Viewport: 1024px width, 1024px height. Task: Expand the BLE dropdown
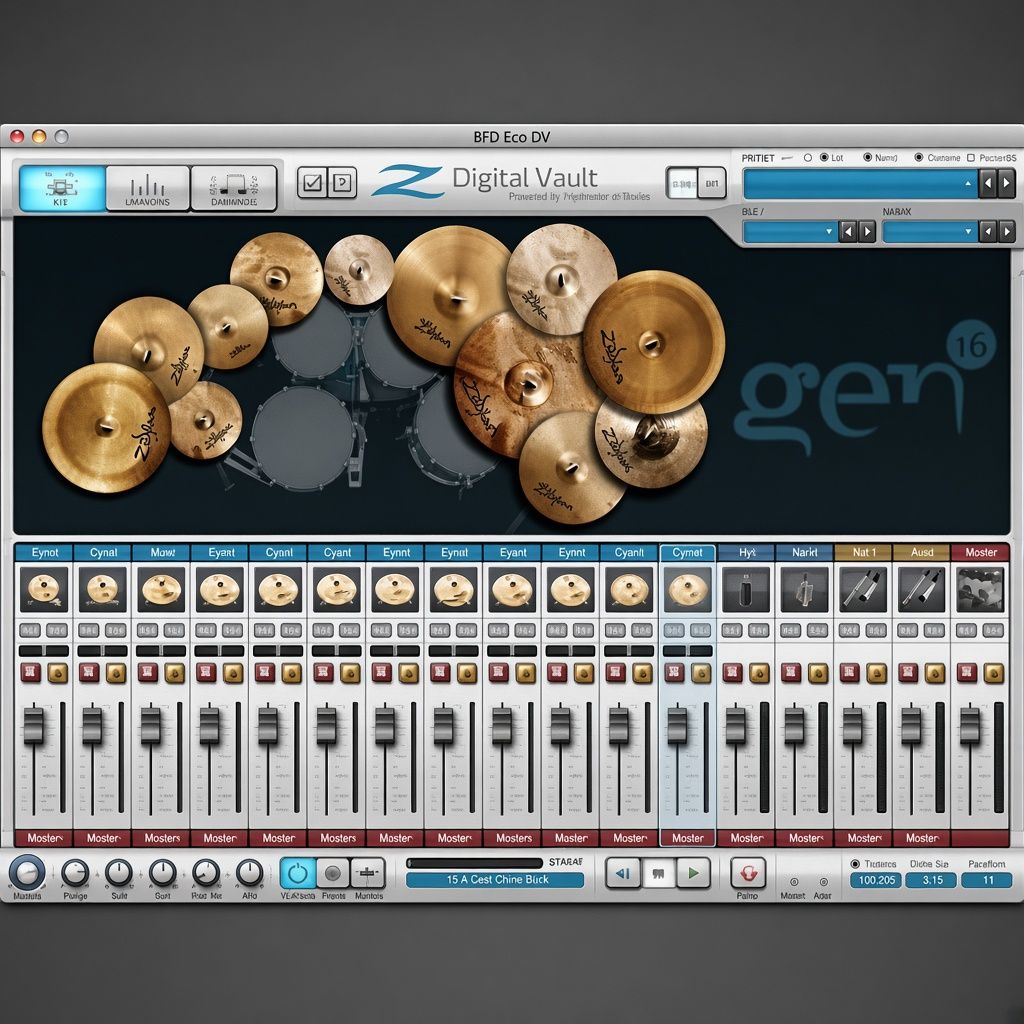tap(790, 231)
